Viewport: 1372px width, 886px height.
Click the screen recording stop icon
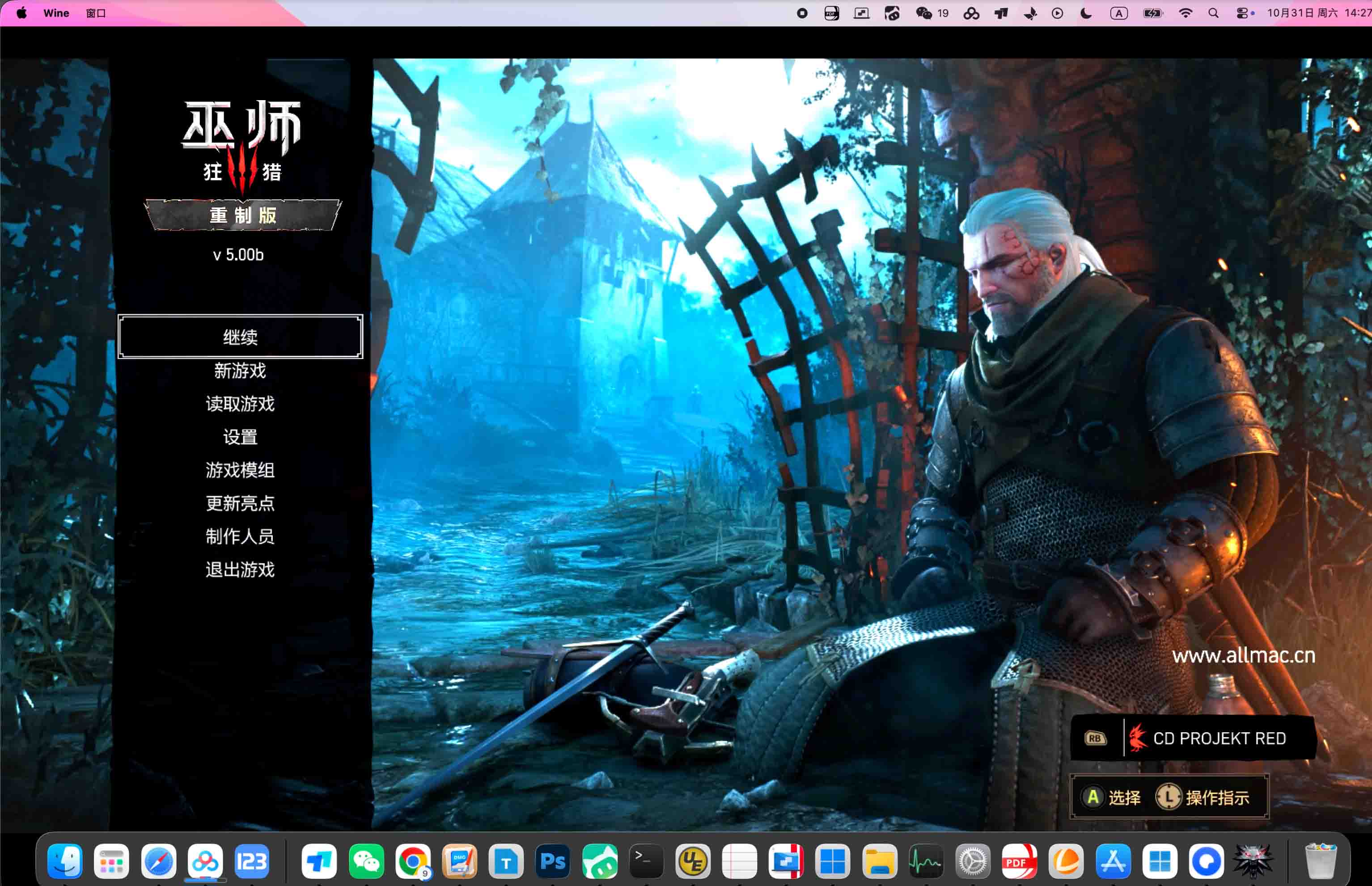802,13
